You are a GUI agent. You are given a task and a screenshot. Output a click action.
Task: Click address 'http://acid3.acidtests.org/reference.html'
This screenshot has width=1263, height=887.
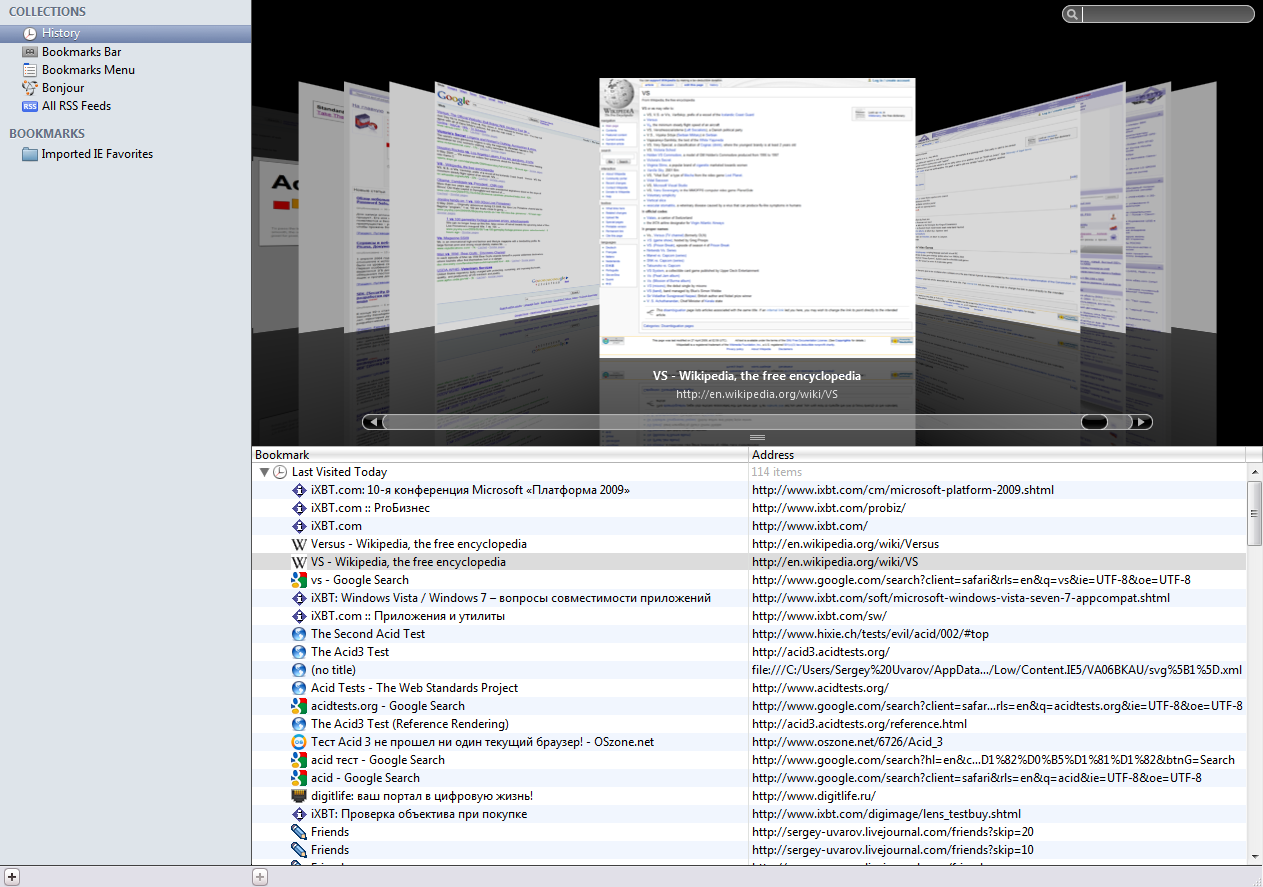pyautogui.click(x=859, y=724)
